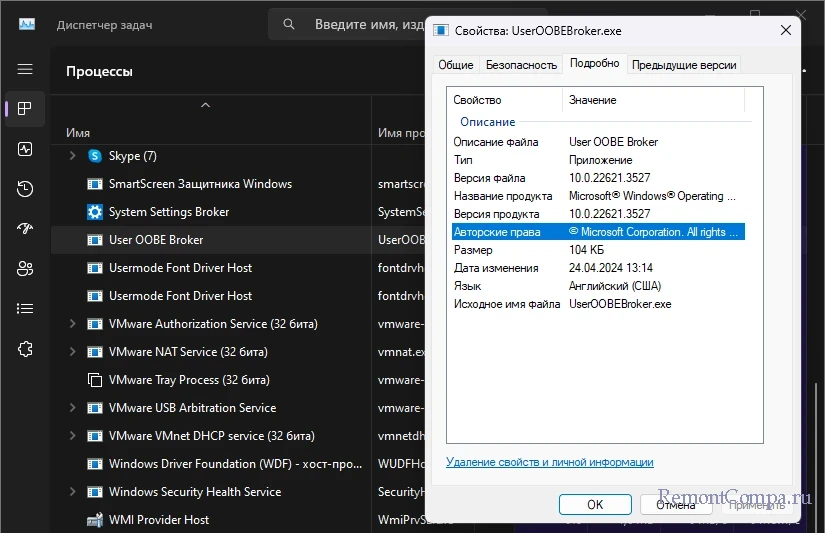Expand the Windows Security Health Service row
This screenshot has height=533, width=825.
click(x=73, y=492)
